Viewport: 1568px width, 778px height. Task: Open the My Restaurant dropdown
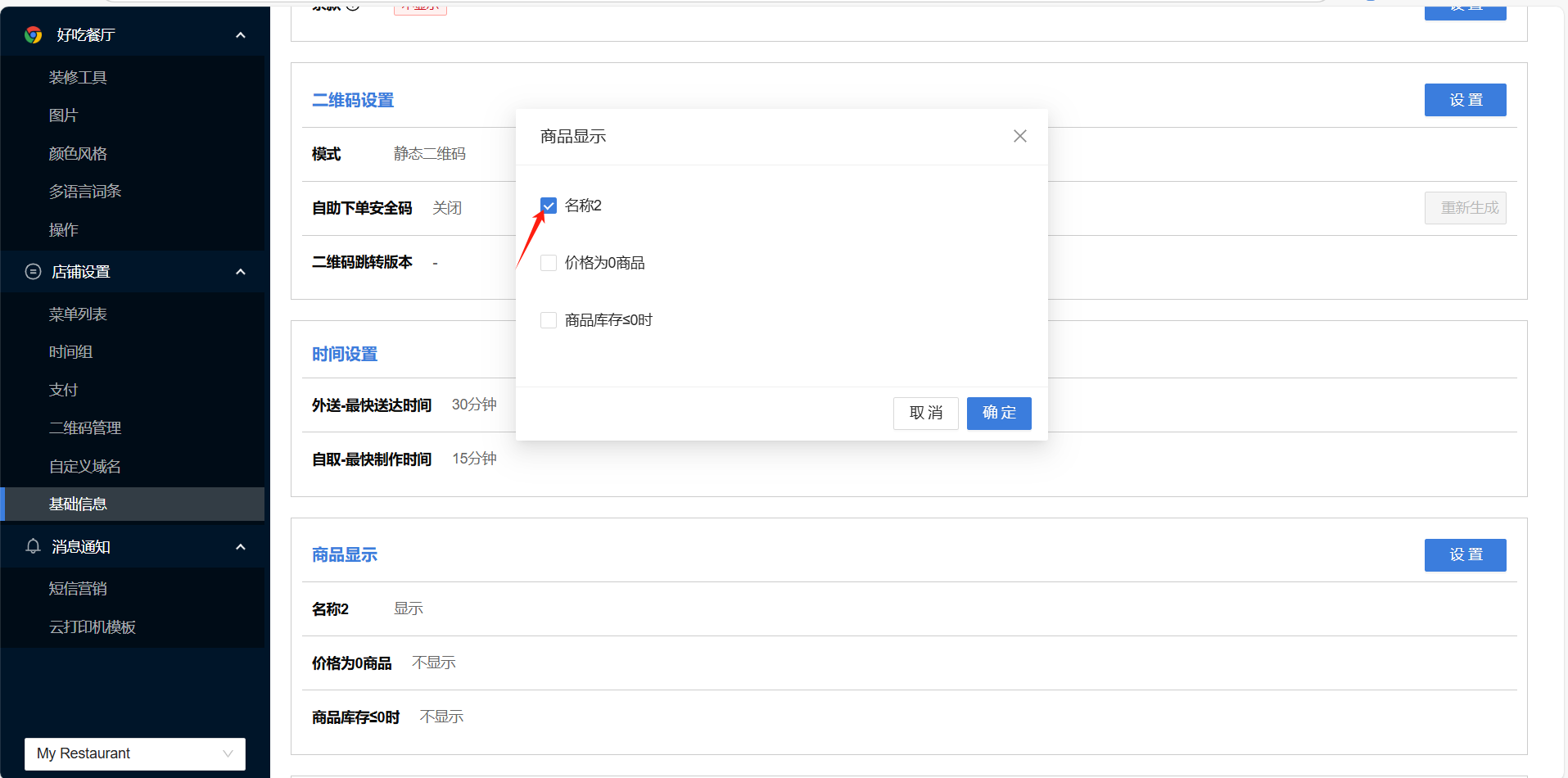(x=135, y=753)
